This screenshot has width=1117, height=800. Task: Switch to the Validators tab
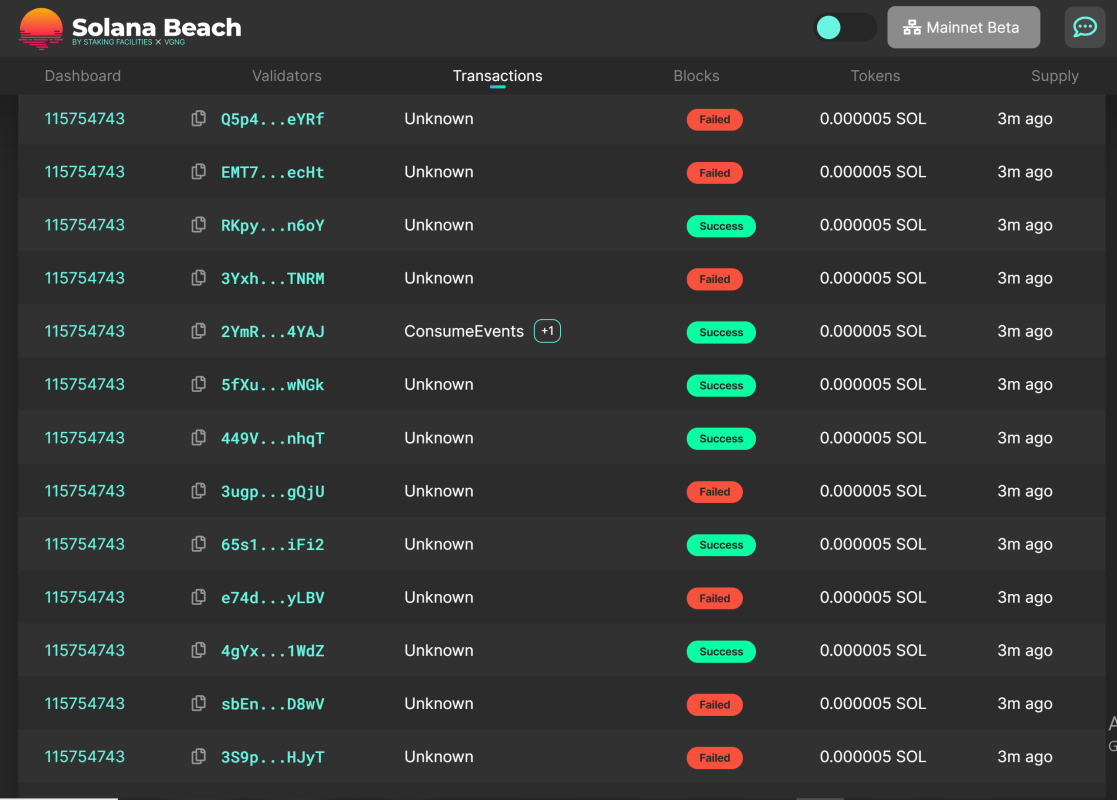[x=287, y=76]
